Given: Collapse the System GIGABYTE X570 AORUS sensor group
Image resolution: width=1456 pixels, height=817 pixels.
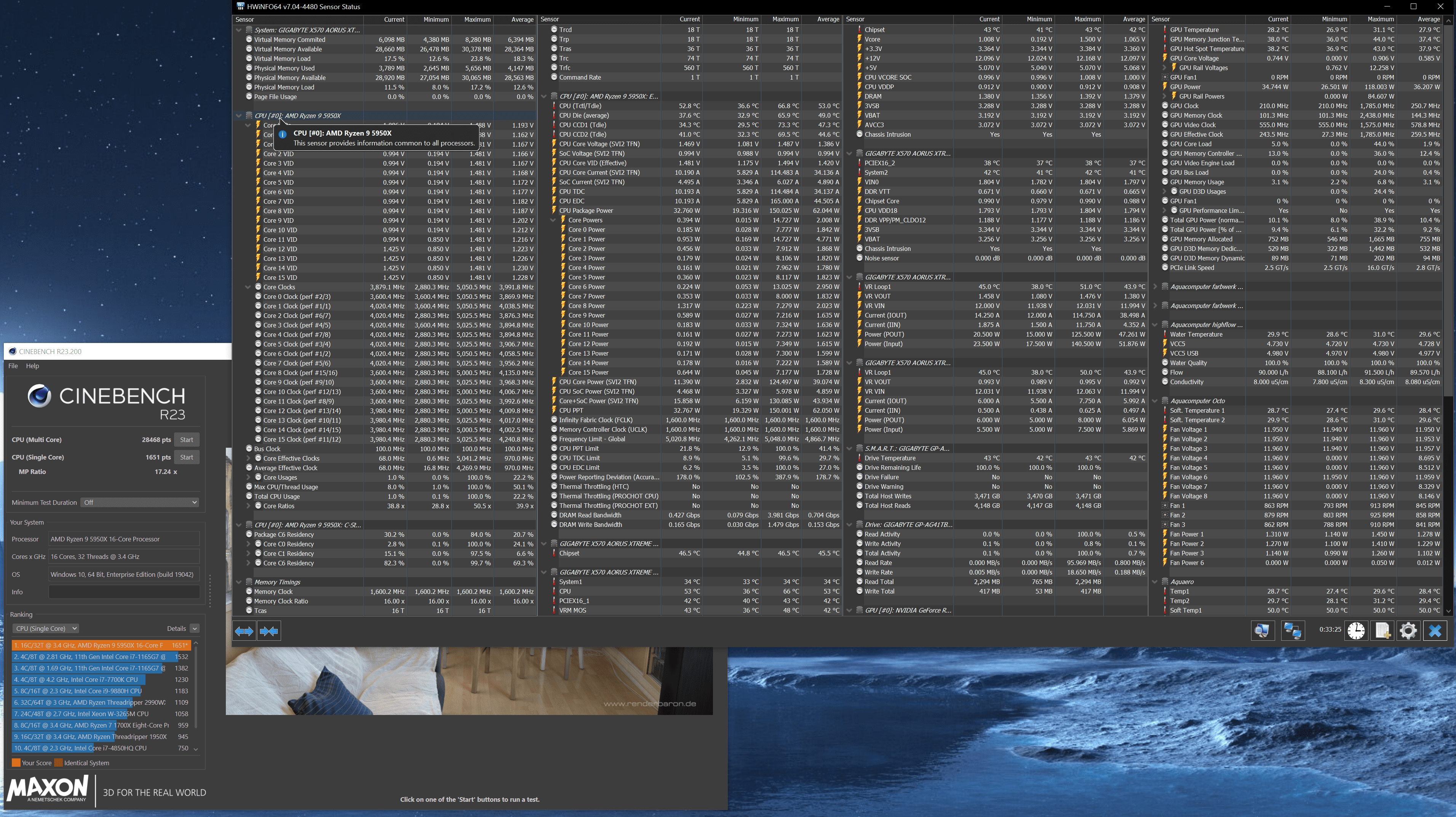Looking at the screenshot, I should [238, 30].
